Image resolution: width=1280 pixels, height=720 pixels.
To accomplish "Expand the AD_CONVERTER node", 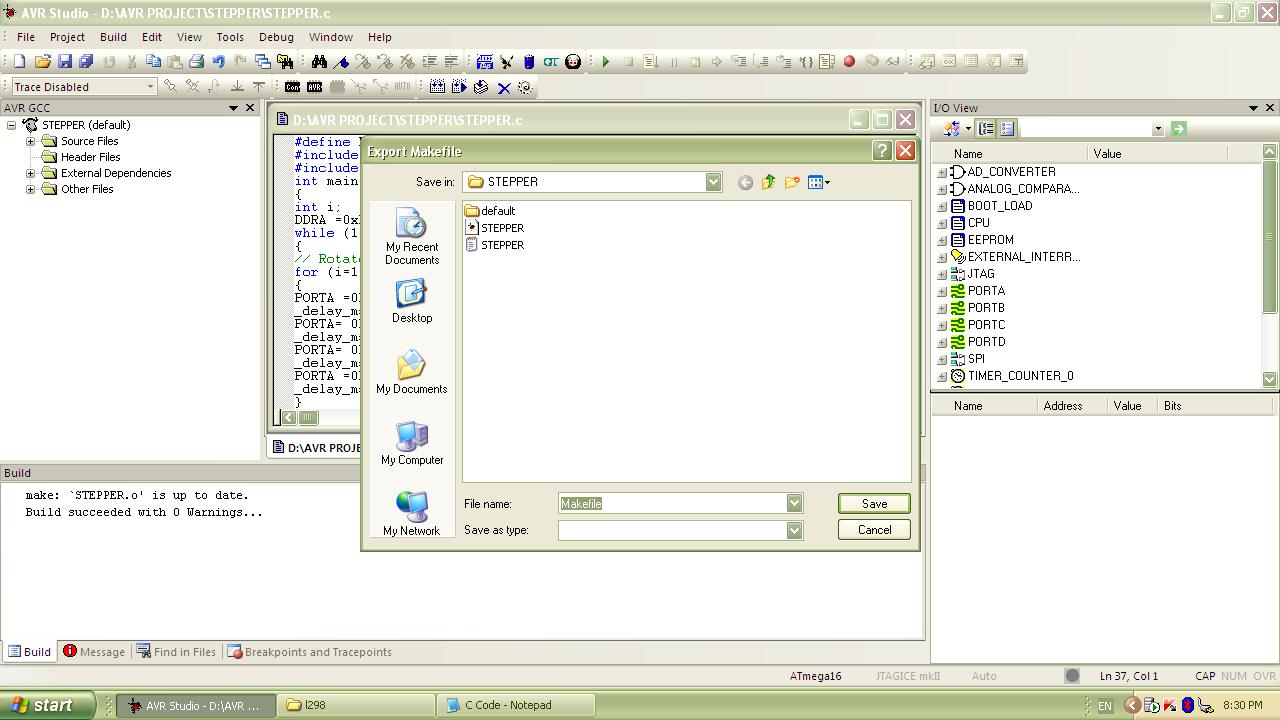I will point(942,172).
